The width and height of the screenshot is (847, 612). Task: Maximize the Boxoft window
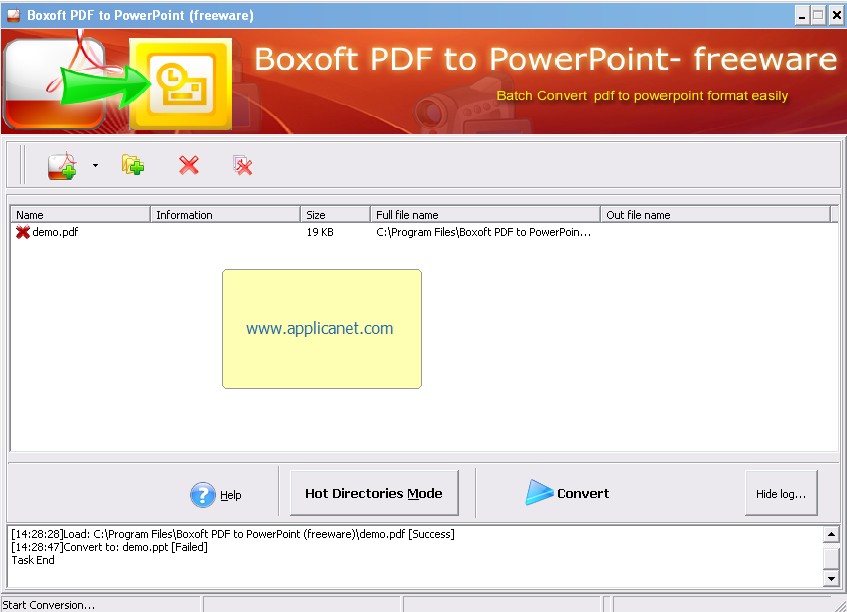(818, 16)
